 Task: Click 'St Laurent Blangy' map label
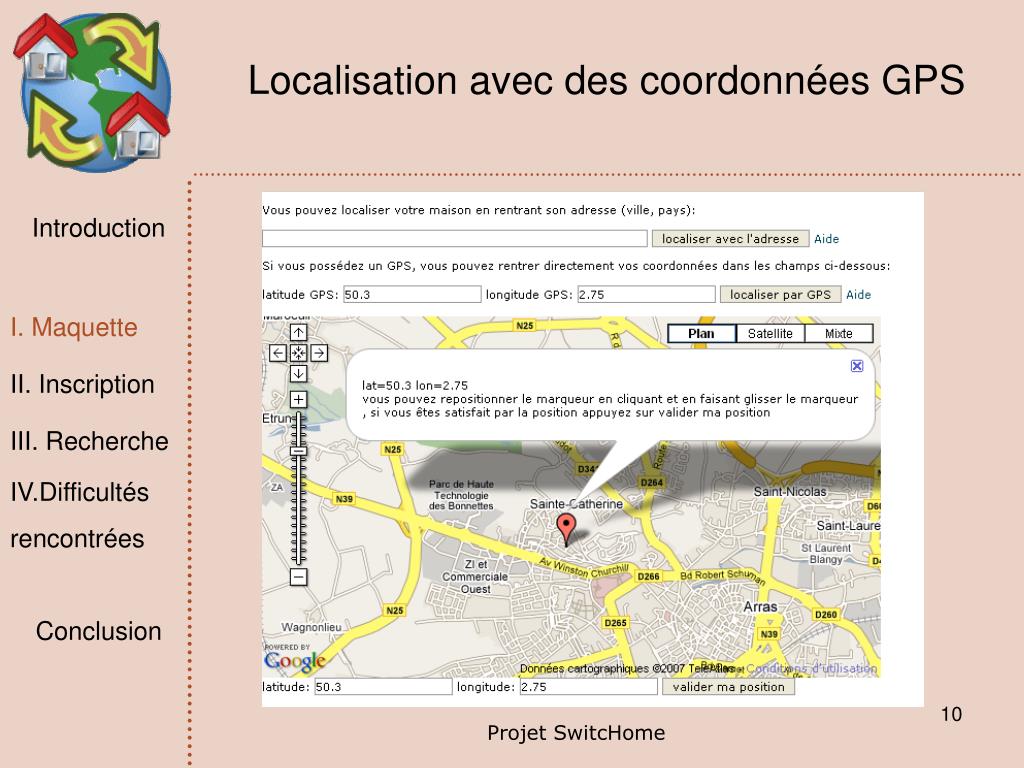pos(826,554)
